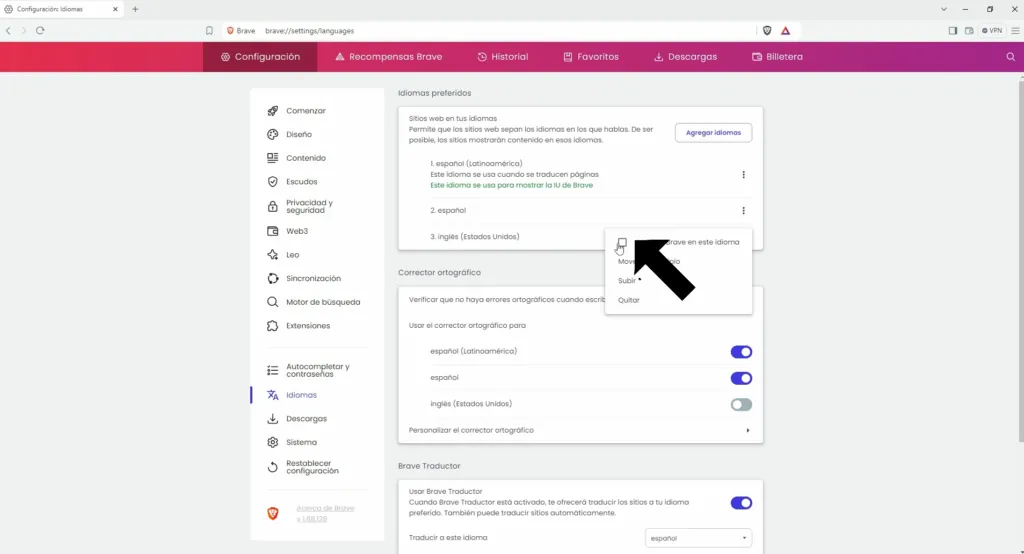The width and height of the screenshot is (1024, 554).
Task: Bookmark this page with the bookmark icon
Action: click(209, 31)
